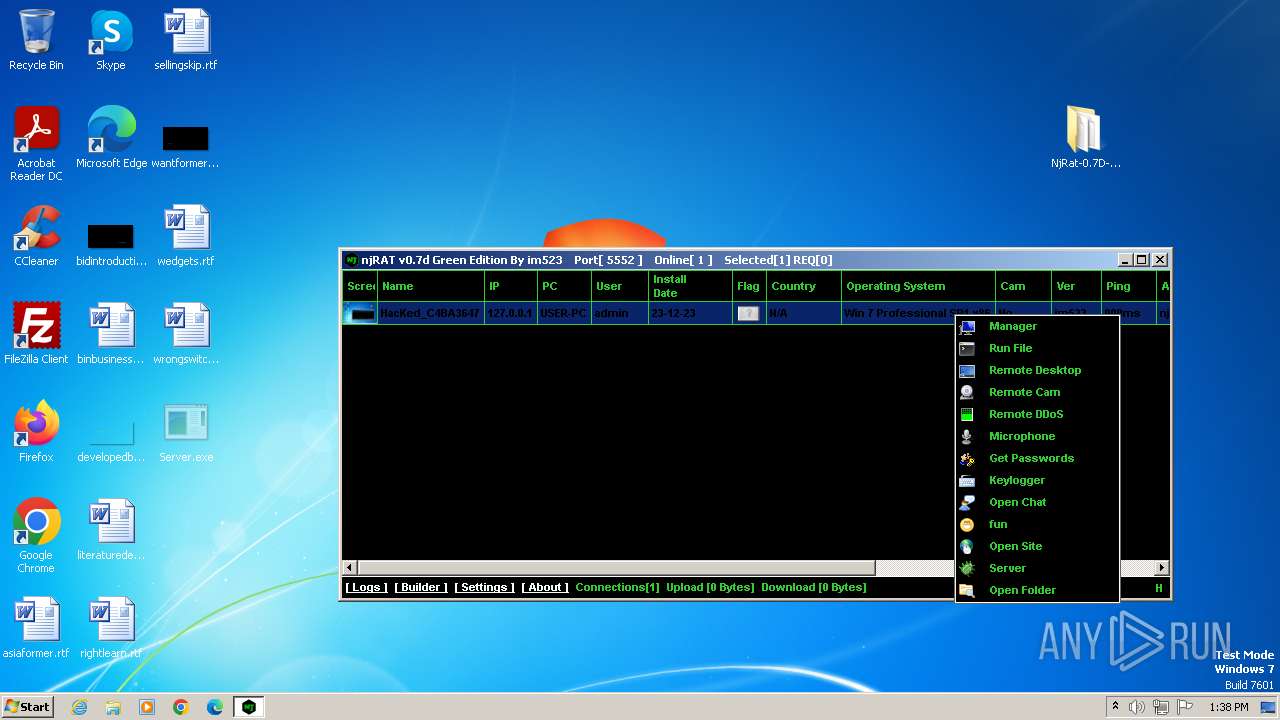Click the Flag column header

point(749,286)
